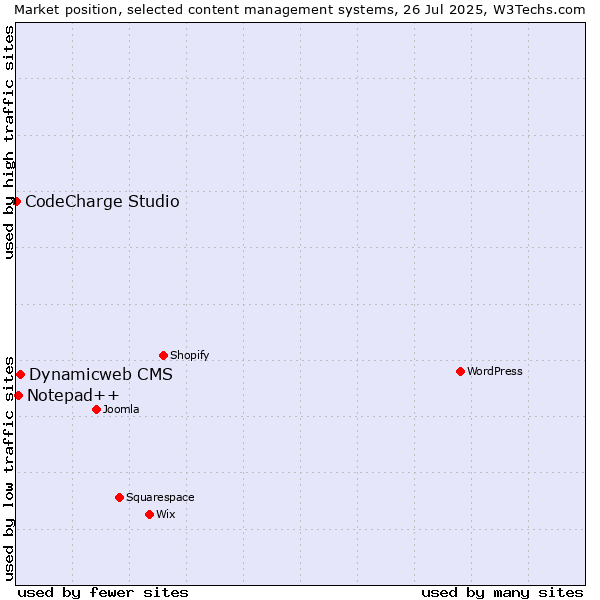Click the 'used by high traffic sites' axis label
This screenshot has height=600, width=600.
point(8,142)
